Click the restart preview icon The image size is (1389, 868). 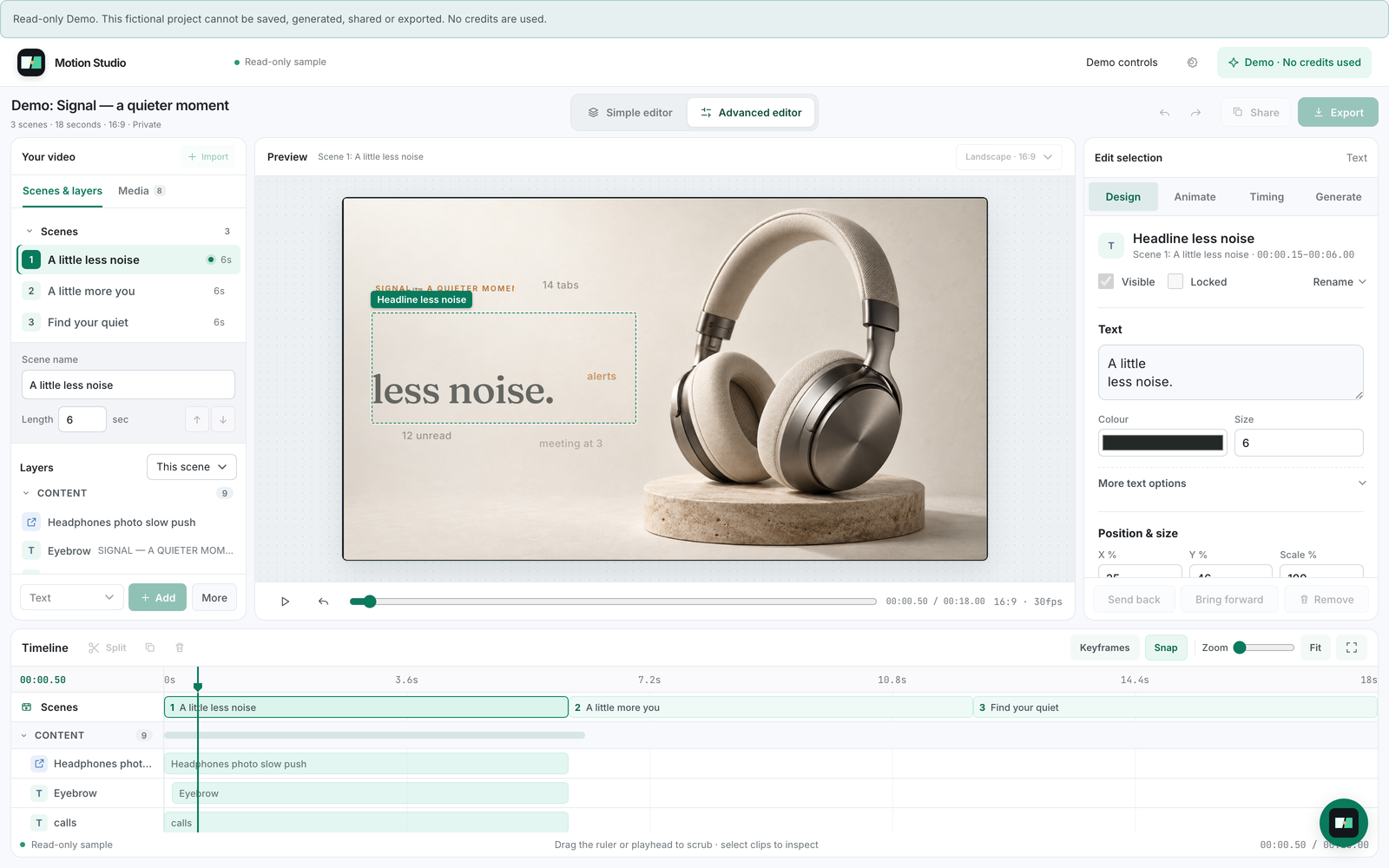(x=323, y=602)
